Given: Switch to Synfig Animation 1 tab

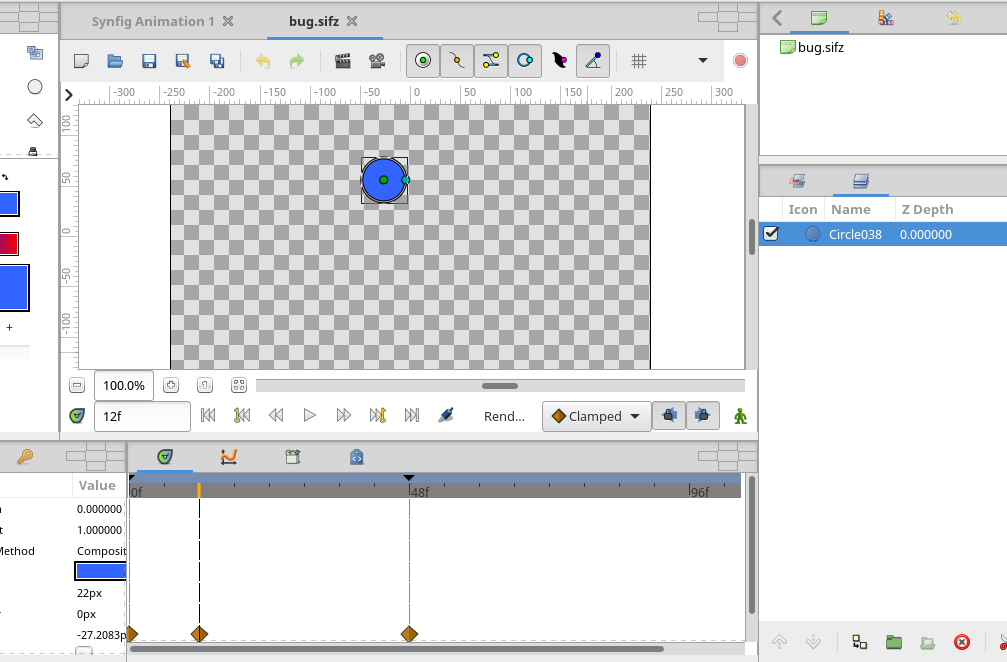Looking at the screenshot, I should click(153, 21).
